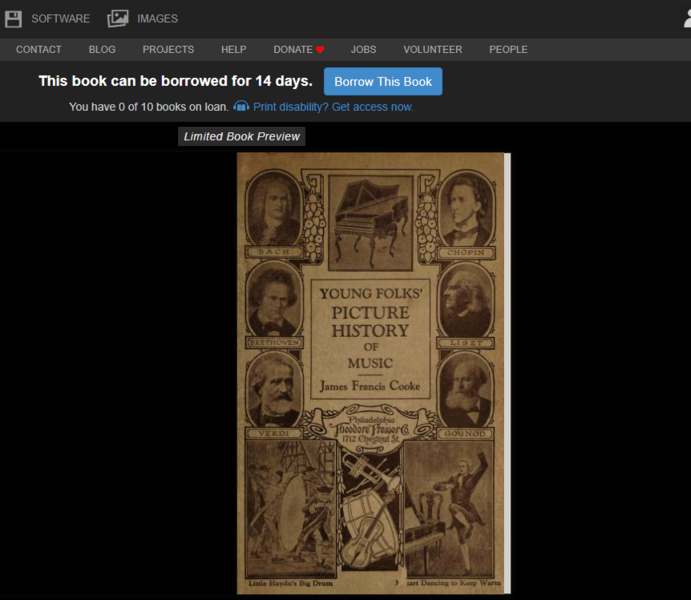
Task: Open the Projects menu item
Action: pyautogui.click(x=168, y=49)
